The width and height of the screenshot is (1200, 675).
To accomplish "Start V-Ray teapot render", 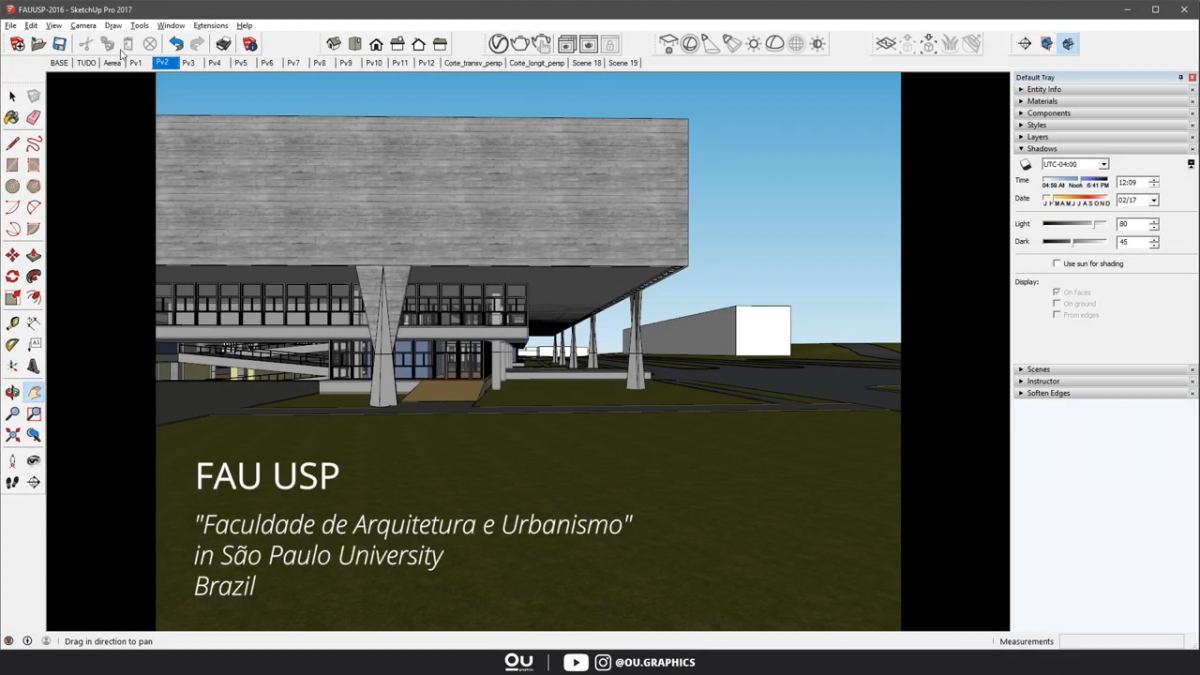I will (520, 44).
